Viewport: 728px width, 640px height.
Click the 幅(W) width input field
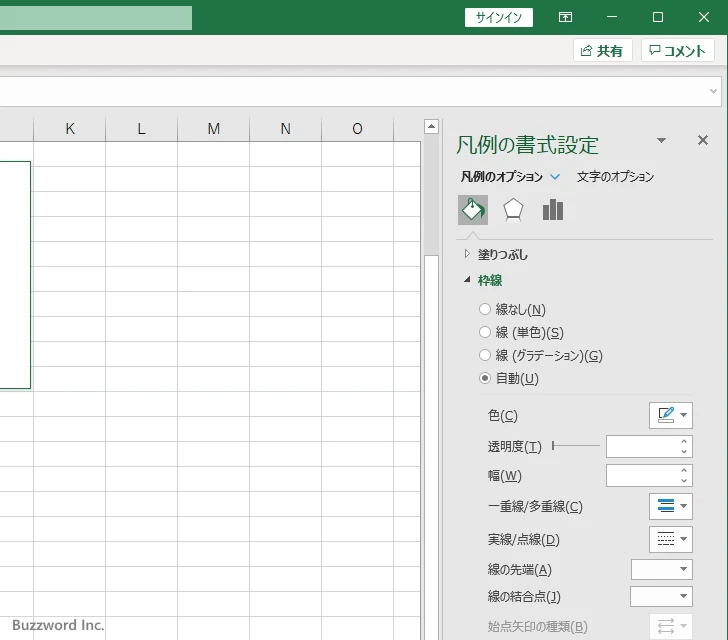[642, 476]
